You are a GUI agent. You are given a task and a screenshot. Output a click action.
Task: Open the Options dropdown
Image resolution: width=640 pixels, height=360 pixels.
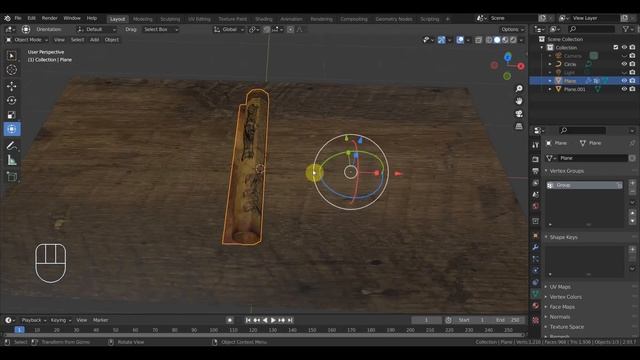pyautogui.click(x=513, y=29)
